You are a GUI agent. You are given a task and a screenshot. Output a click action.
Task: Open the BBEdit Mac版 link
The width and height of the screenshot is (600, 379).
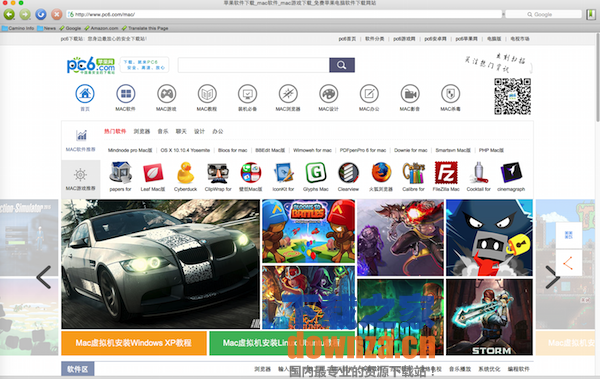[270, 150]
